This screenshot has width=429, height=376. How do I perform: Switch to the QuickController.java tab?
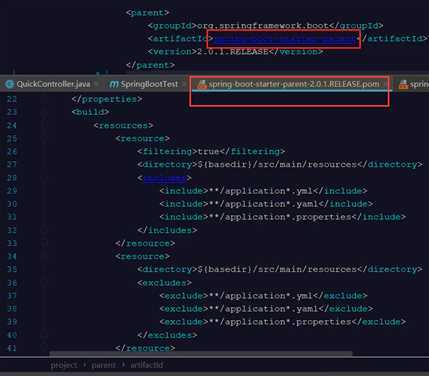(x=48, y=84)
